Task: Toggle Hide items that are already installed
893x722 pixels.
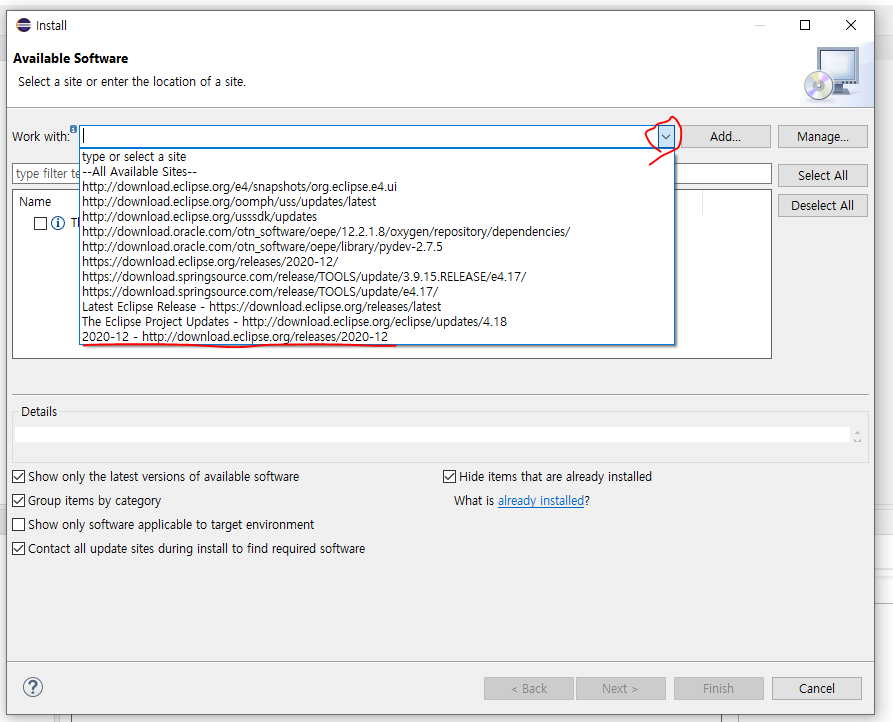Action: (x=449, y=477)
